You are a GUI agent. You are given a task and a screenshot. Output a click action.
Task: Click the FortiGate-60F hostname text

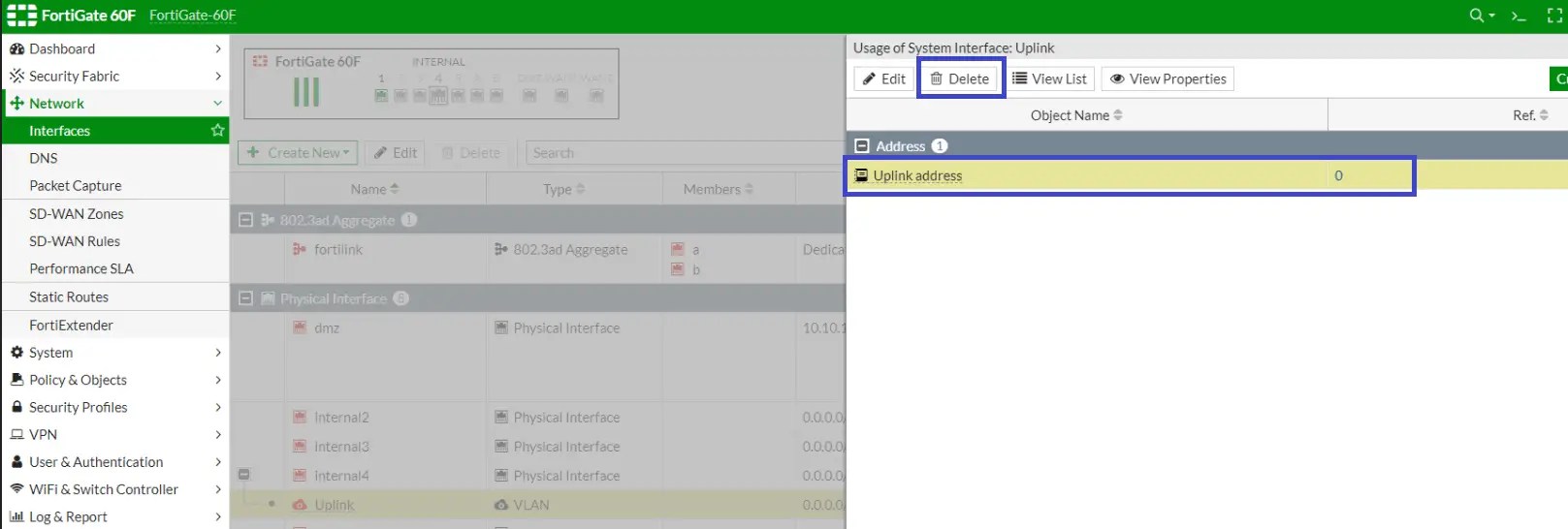(193, 16)
